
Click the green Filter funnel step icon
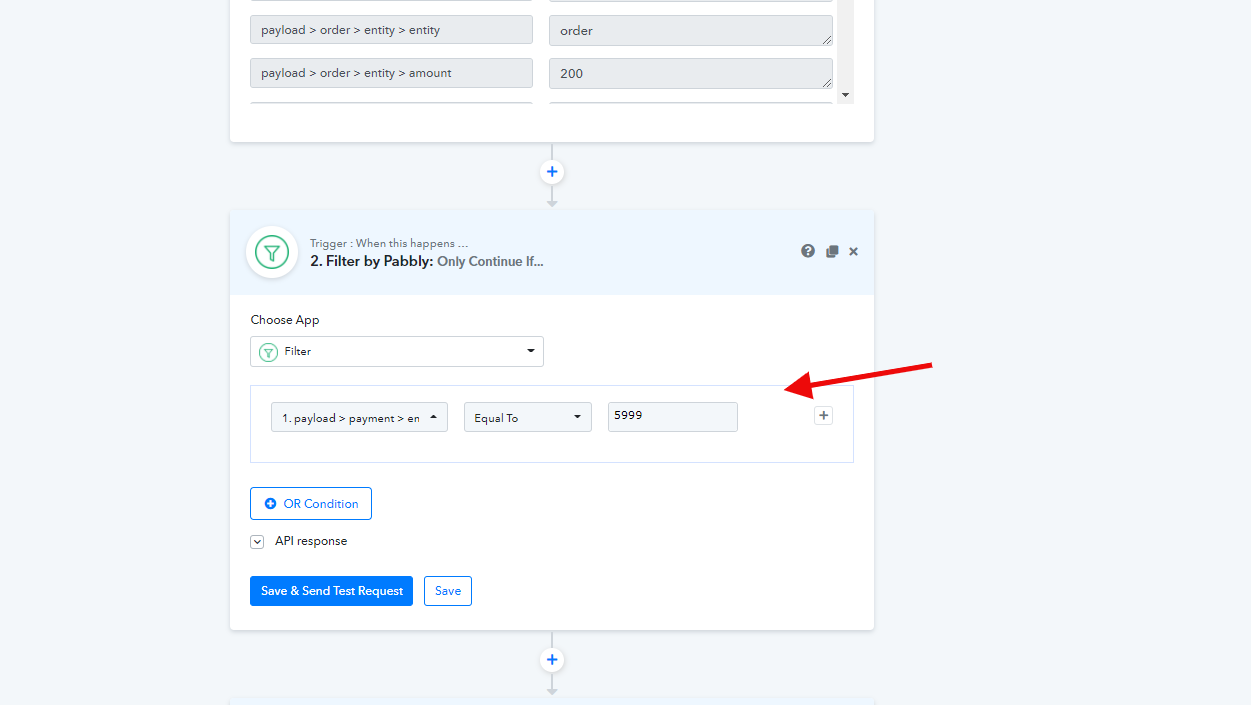point(272,252)
